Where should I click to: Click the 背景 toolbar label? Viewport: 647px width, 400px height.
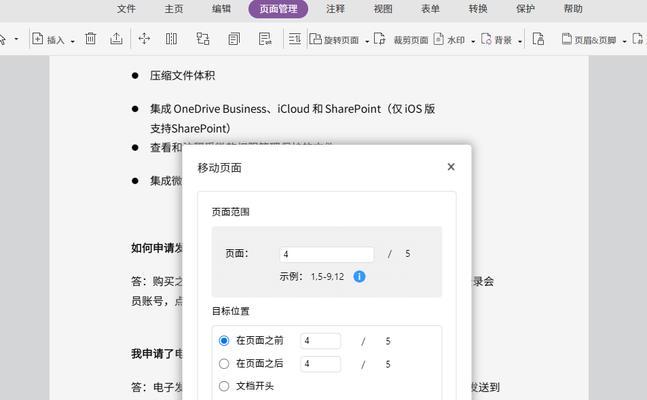pos(503,40)
